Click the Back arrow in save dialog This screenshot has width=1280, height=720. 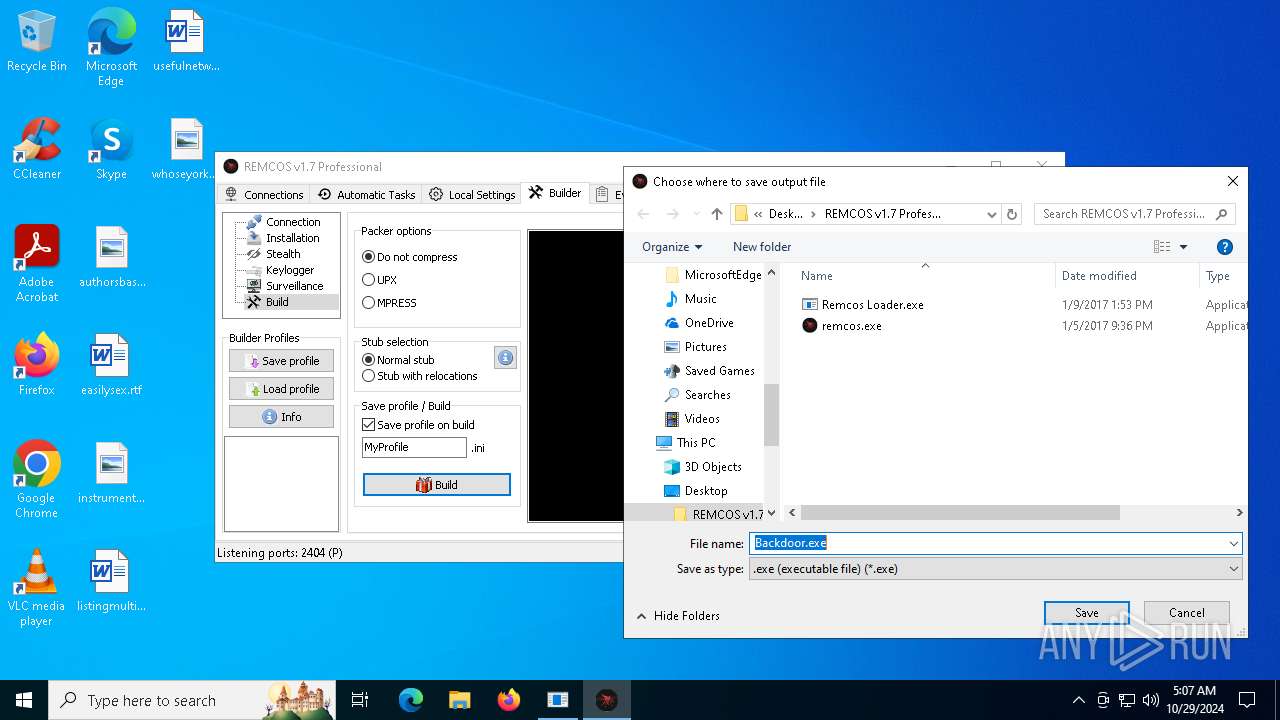point(644,214)
